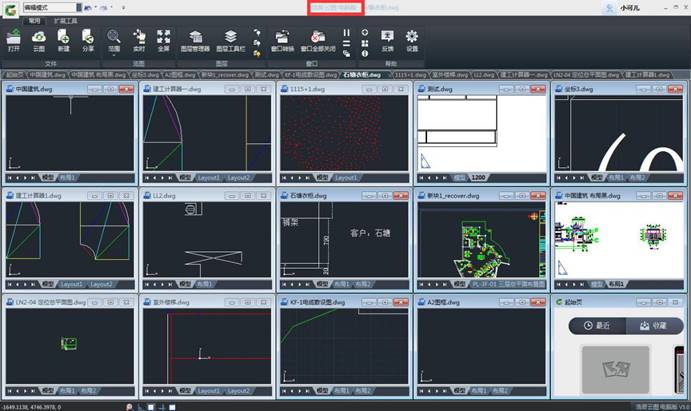This screenshot has width=691, height=411.
Task: Expand the 范围 zoom extent dropdown
Action: (x=113, y=54)
